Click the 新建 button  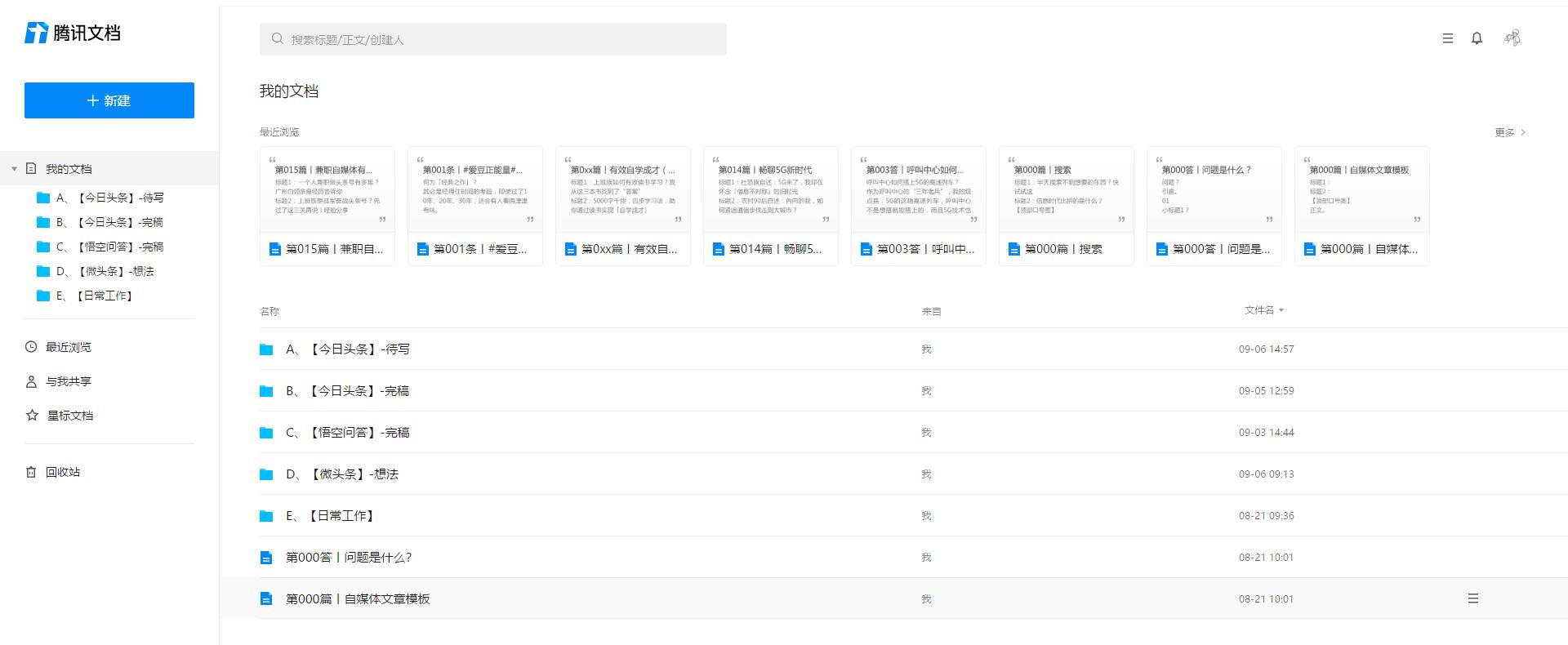coord(109,100)
